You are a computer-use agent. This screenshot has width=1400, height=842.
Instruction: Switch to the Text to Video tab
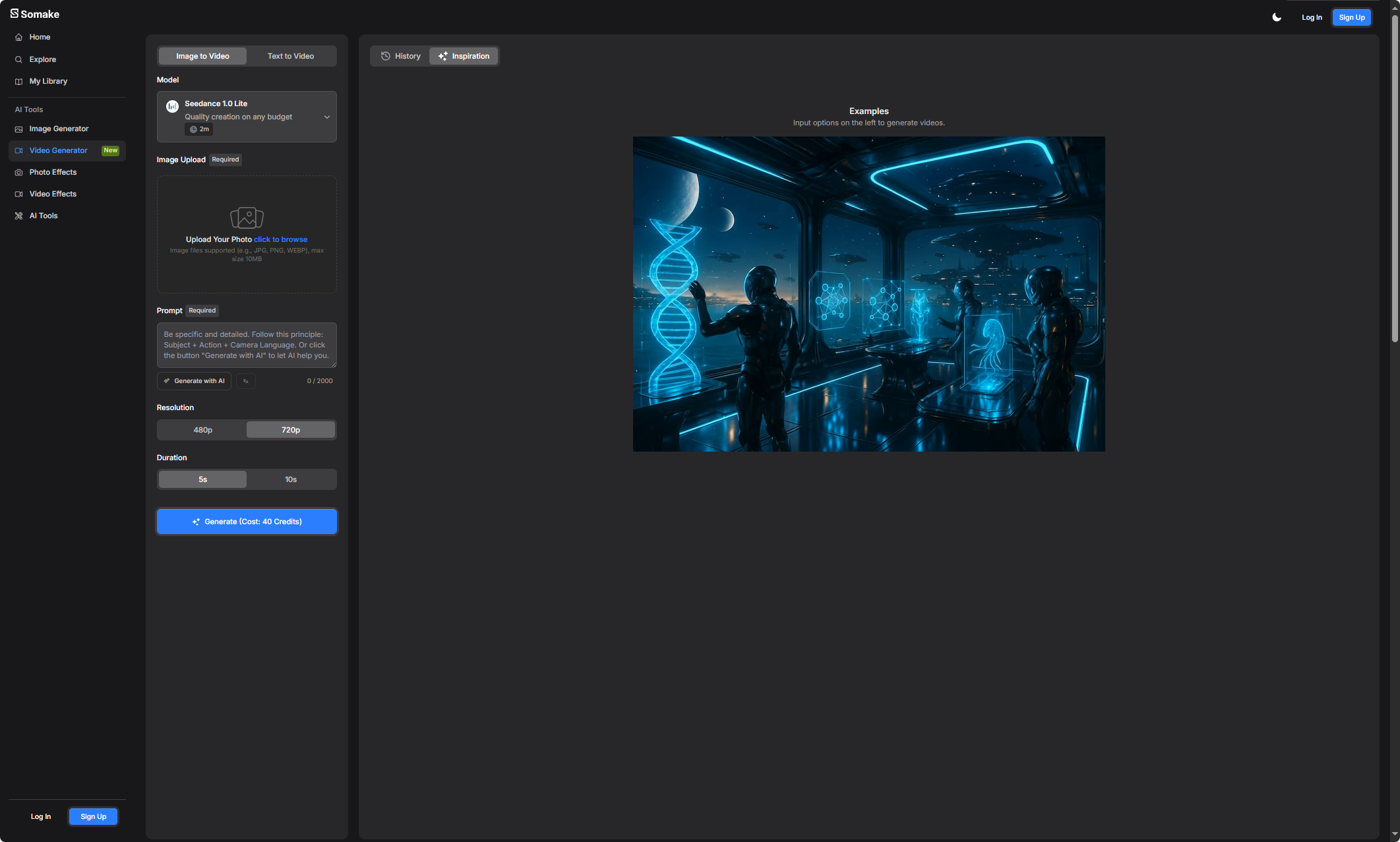point(291,56)
